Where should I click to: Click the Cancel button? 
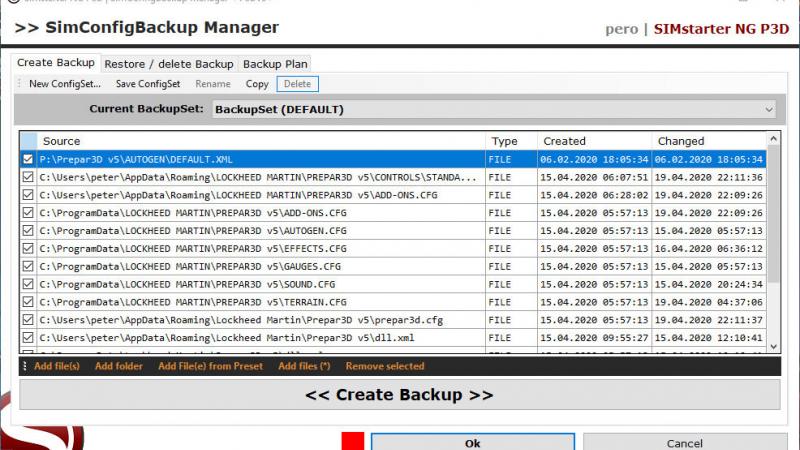coord(685,443)
